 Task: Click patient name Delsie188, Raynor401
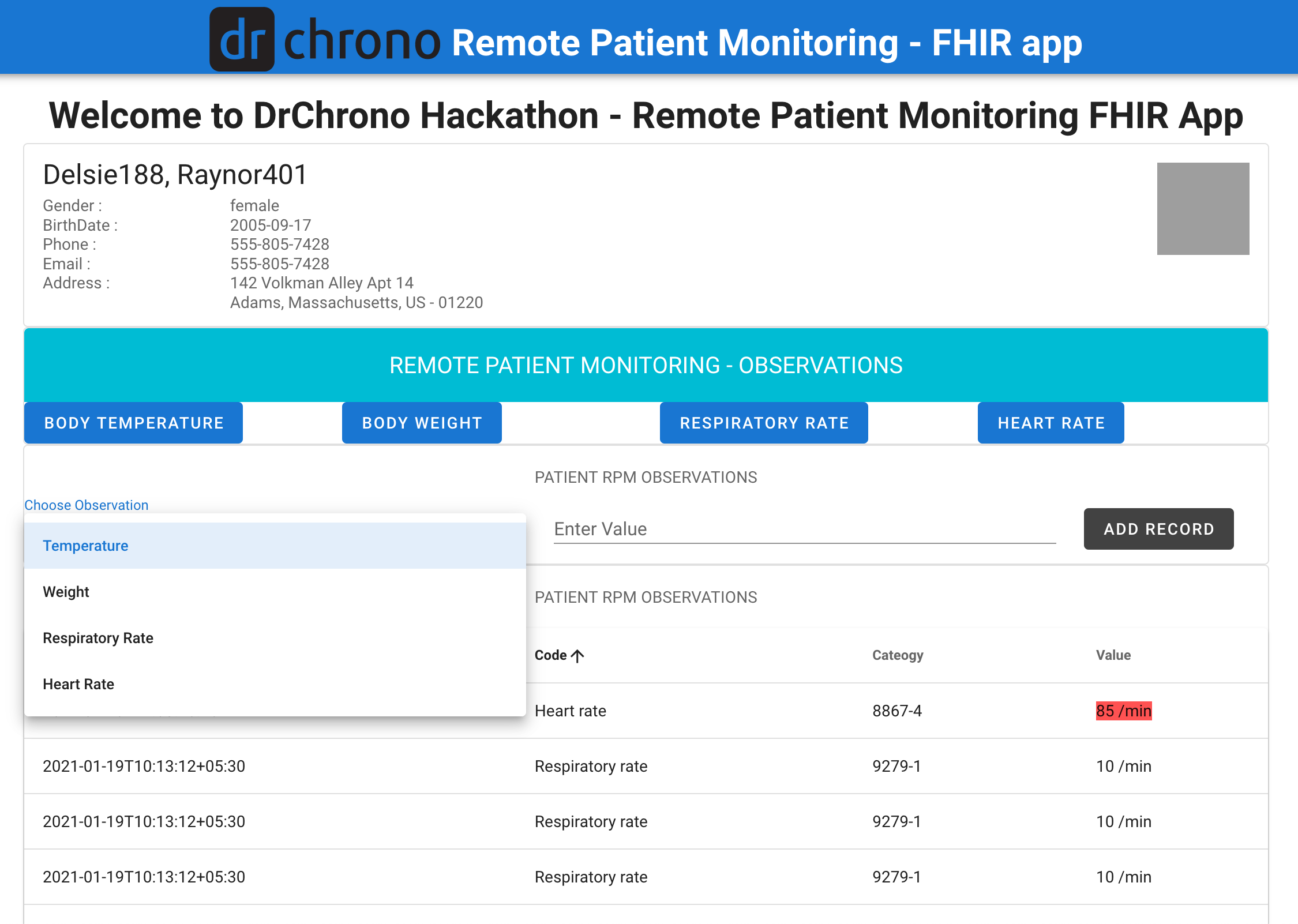click(175, 174)
